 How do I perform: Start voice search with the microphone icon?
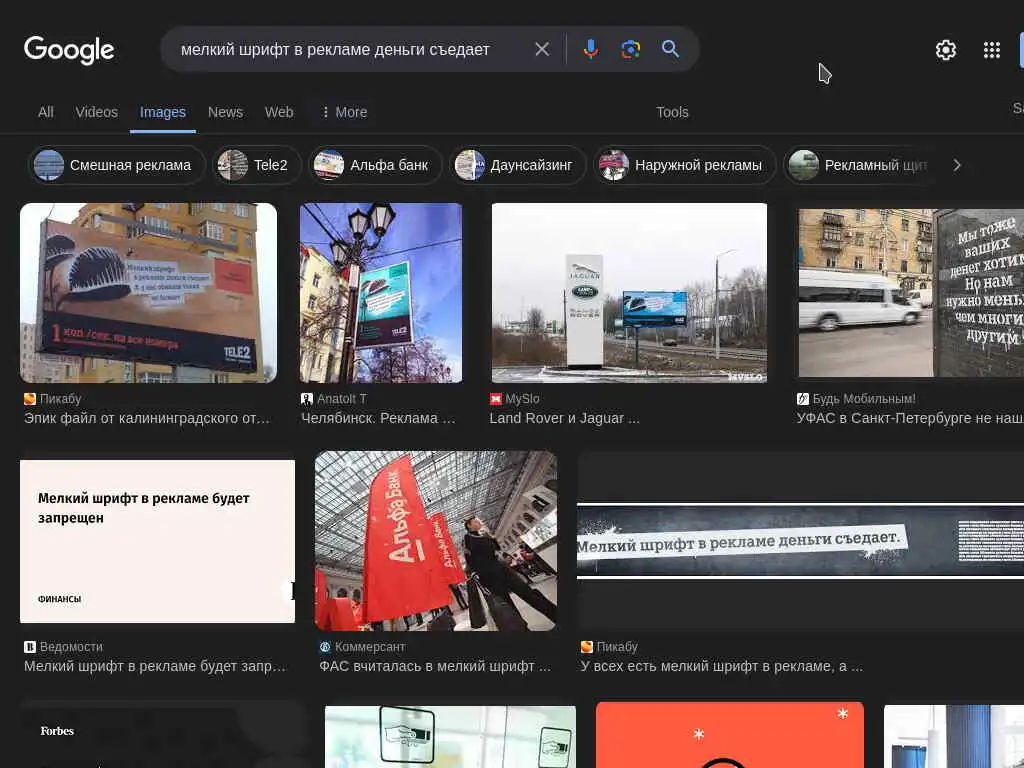click(x=590, y=49)
